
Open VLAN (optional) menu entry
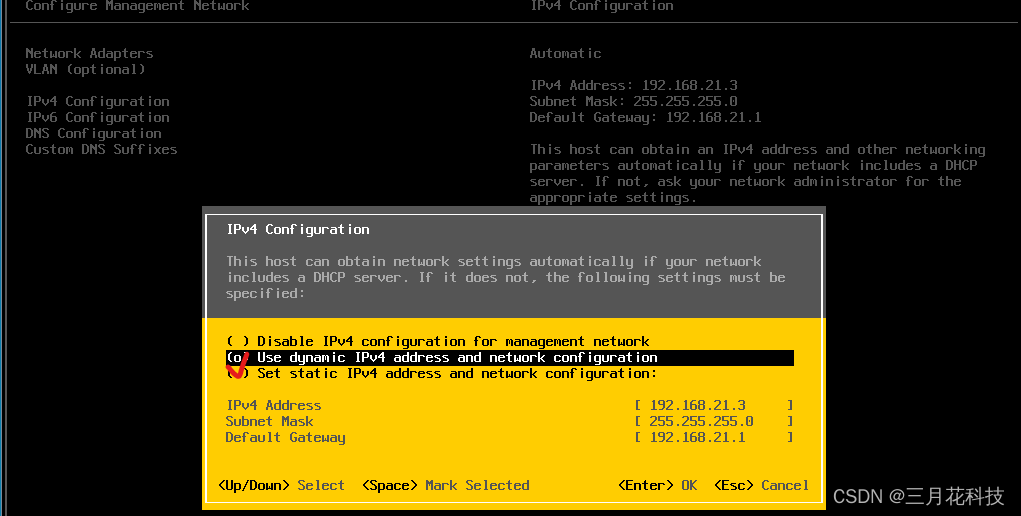coord(85,69)
